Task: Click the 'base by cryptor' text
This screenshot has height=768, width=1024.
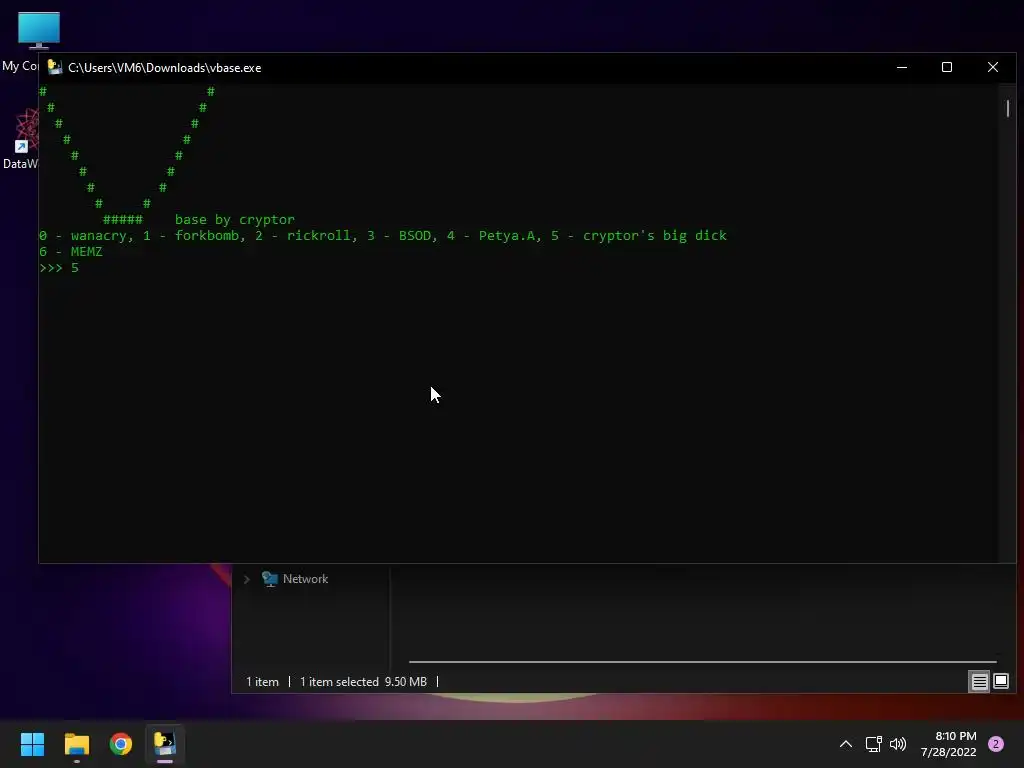Action: pyautogui.click(x=234, y=219)
